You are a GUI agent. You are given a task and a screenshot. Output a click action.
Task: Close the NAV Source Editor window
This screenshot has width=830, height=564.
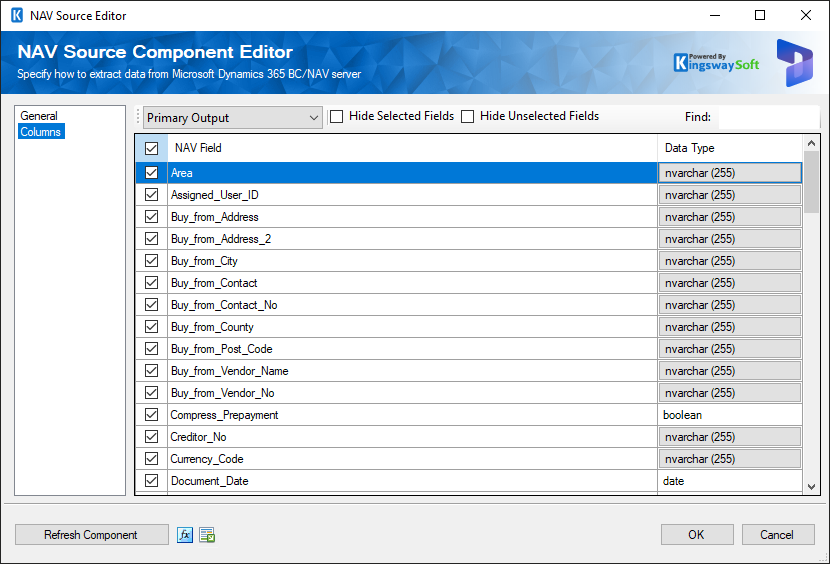click(806, 15)
